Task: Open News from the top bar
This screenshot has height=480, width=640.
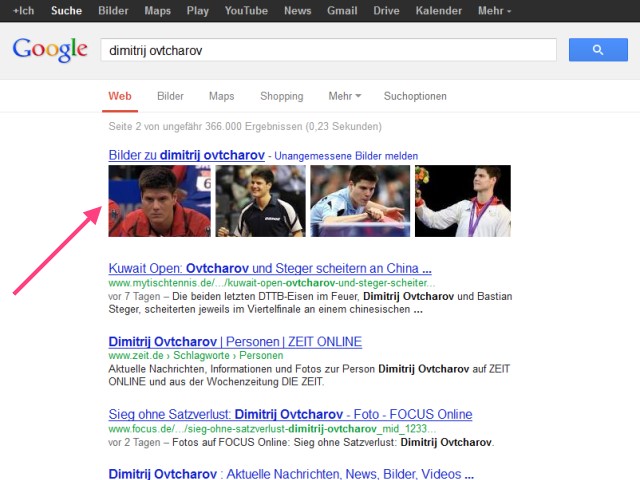Action: point(298,11)
